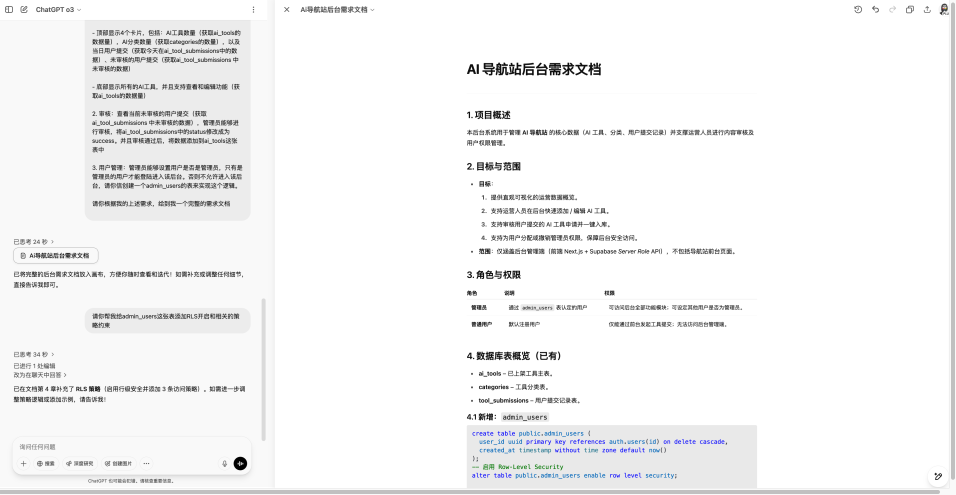This screenshot has height=495, width=956.
Task: Open the AI导航站后台需求文档 canvas chip
Action: pyautogui.click(x=55, y=256)
